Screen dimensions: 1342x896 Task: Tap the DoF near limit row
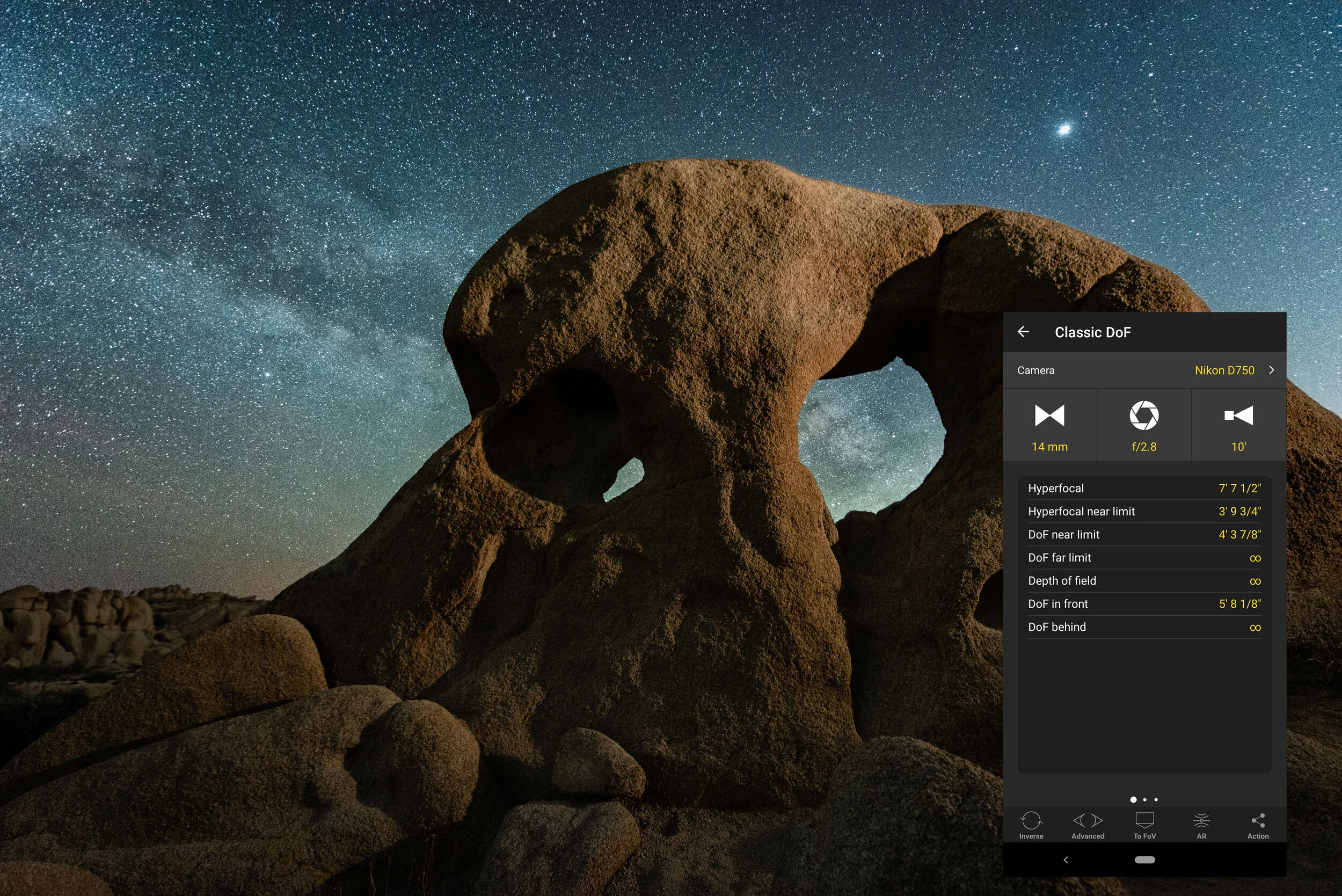(1144, 534)
